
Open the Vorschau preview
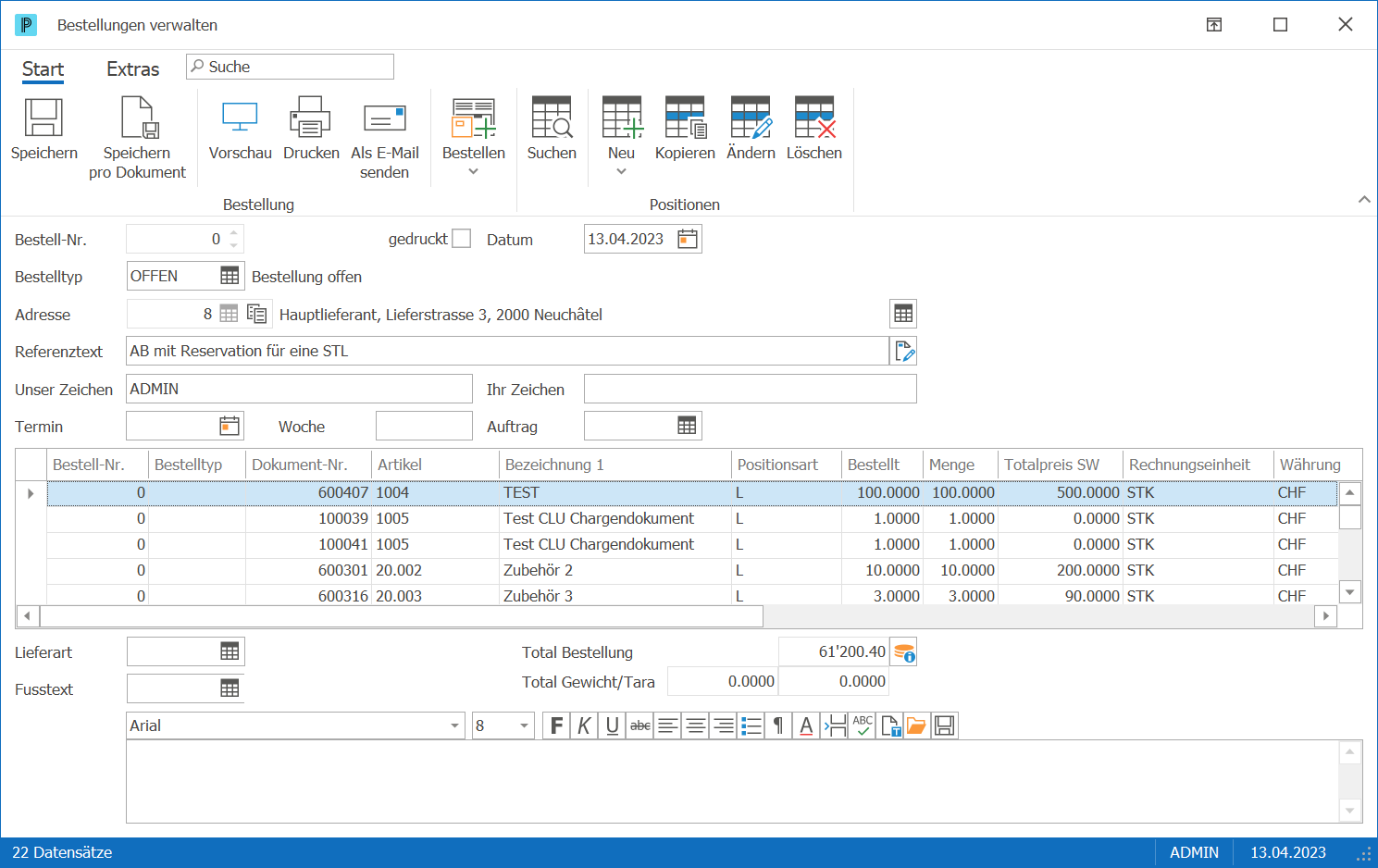point(240,118)
